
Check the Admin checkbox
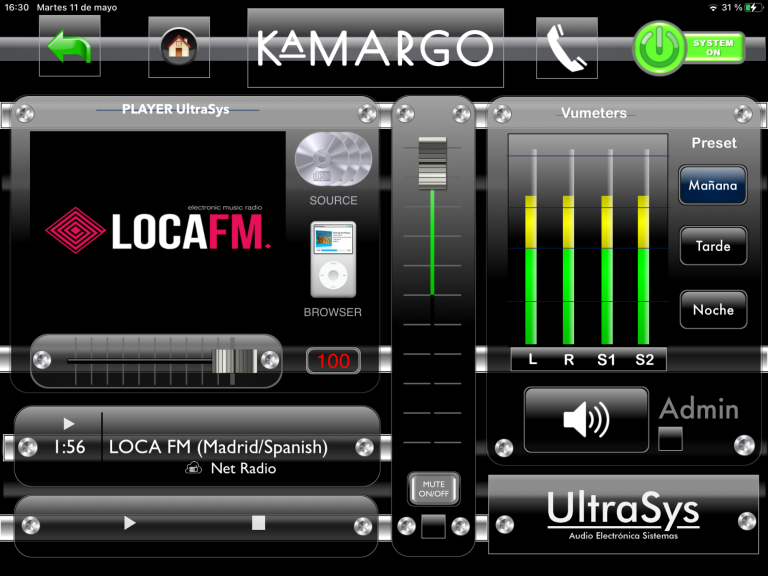671,439
